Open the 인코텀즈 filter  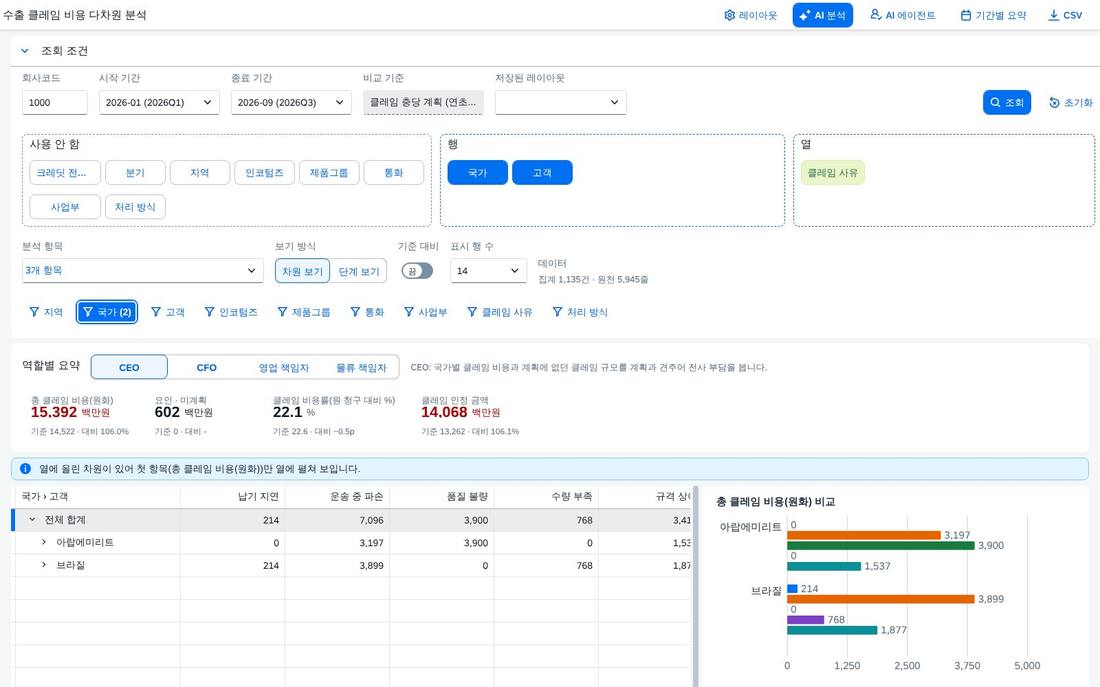(x=231, y=312)
